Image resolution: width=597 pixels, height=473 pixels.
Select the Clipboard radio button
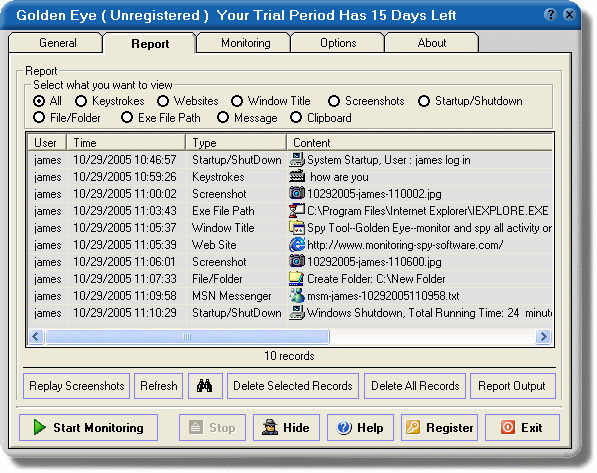tap(296, 118)
